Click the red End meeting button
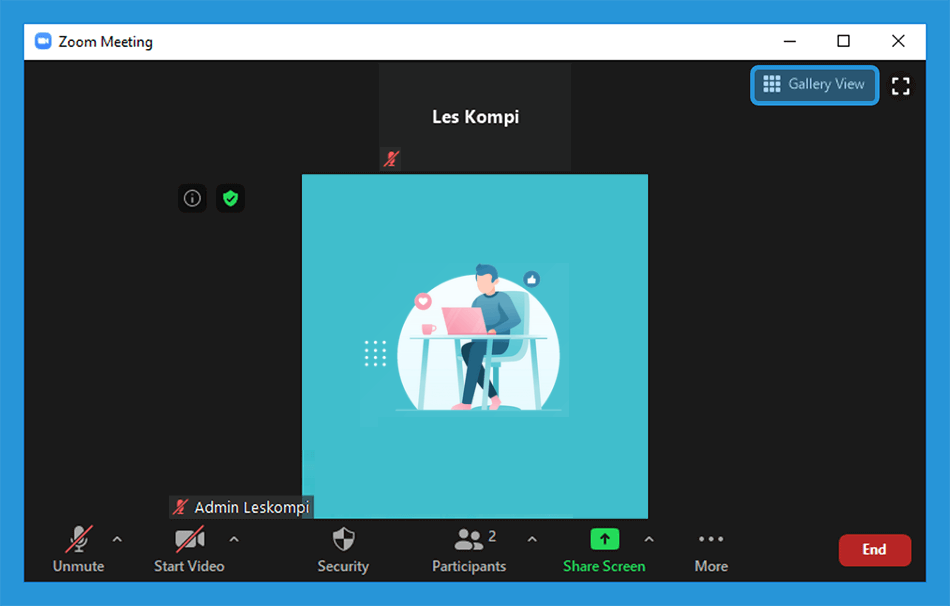Screen dimensions: 950x606 tap(874, 550)
